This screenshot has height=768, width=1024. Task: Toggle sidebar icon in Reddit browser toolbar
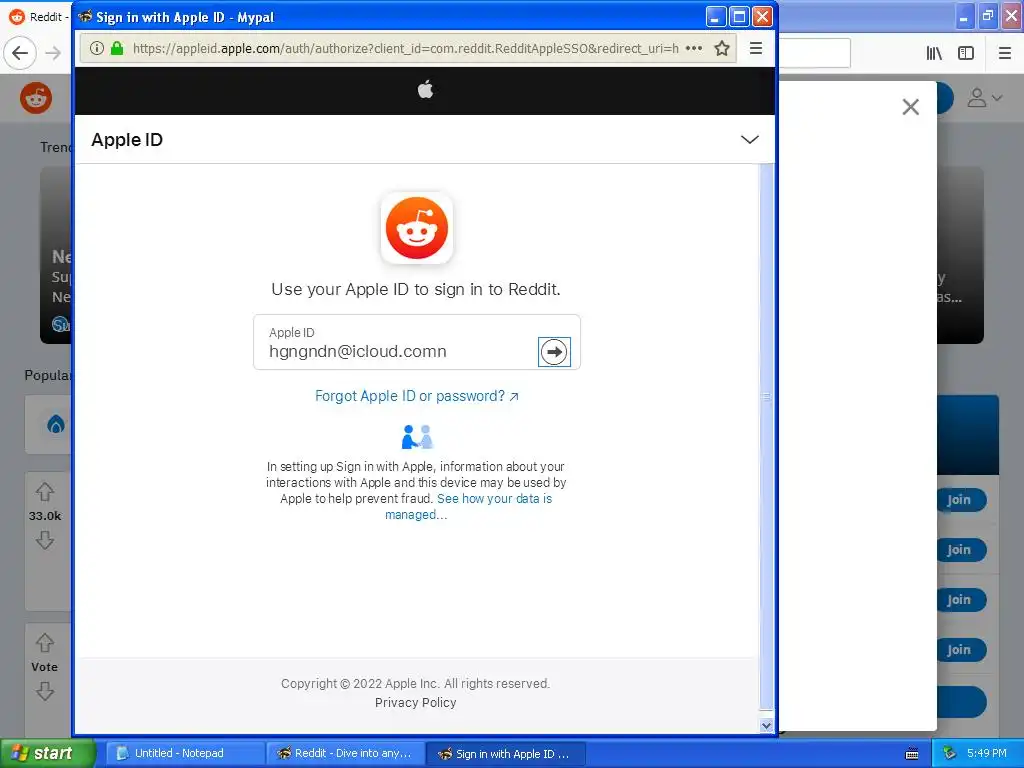(966, 53)
